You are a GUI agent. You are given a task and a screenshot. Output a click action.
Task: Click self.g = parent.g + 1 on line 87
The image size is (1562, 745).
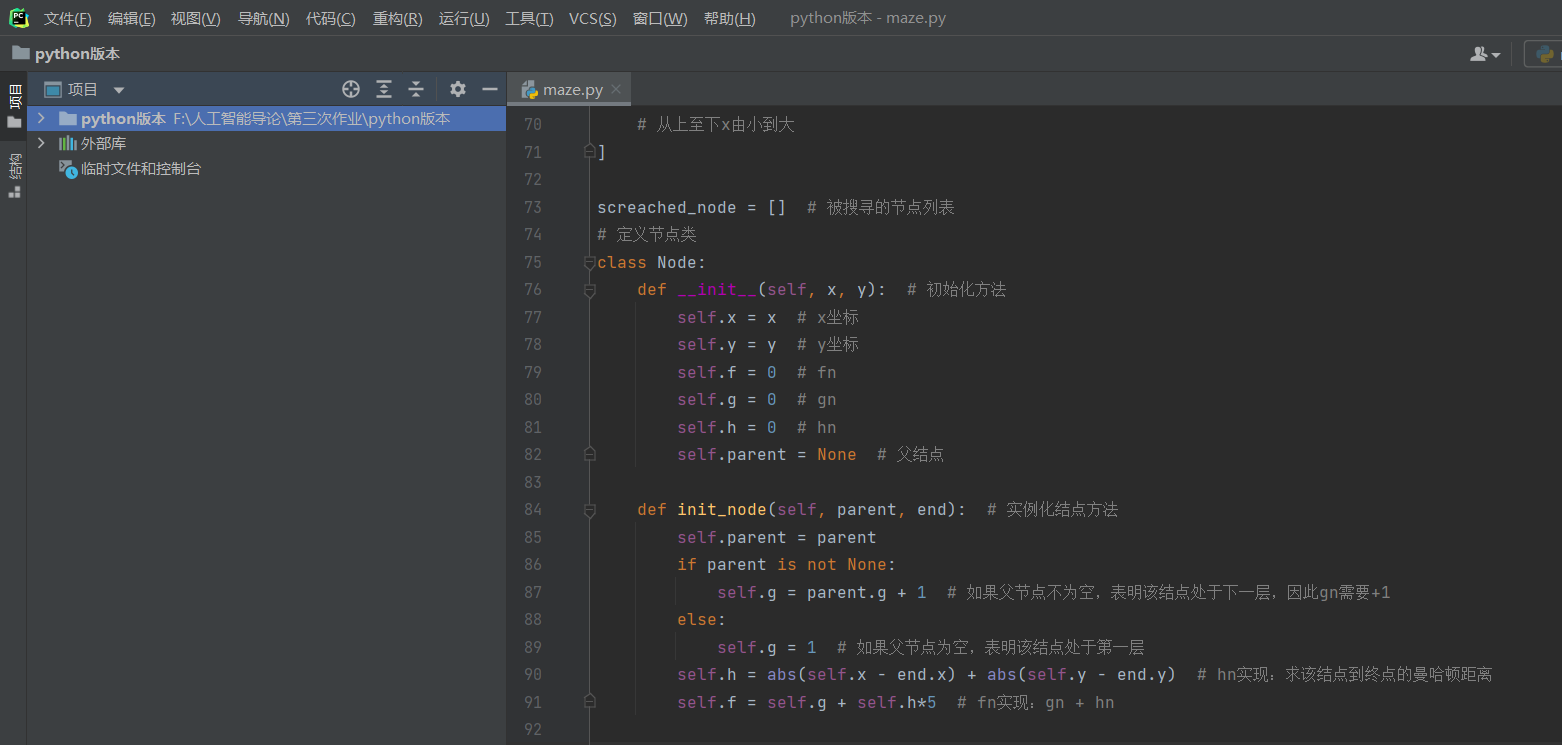(822, 592)
